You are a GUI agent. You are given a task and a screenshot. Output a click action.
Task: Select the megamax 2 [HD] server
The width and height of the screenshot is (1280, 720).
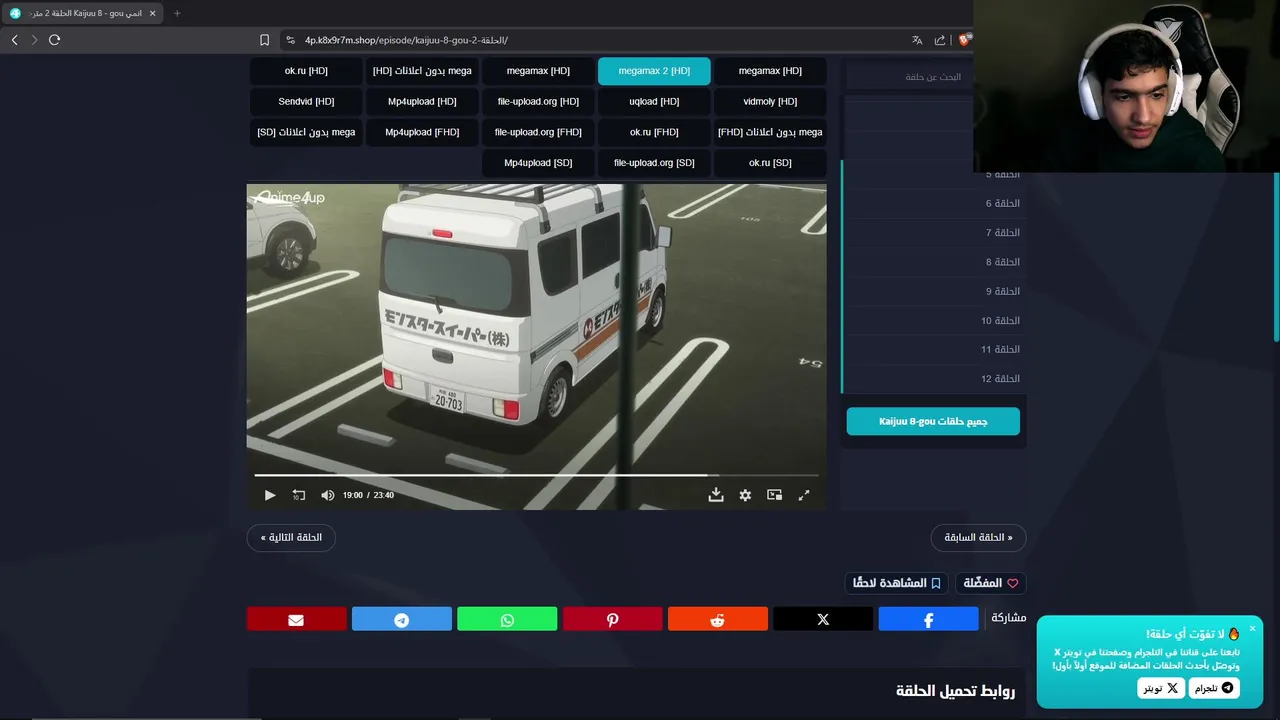[x=654, y=71]
